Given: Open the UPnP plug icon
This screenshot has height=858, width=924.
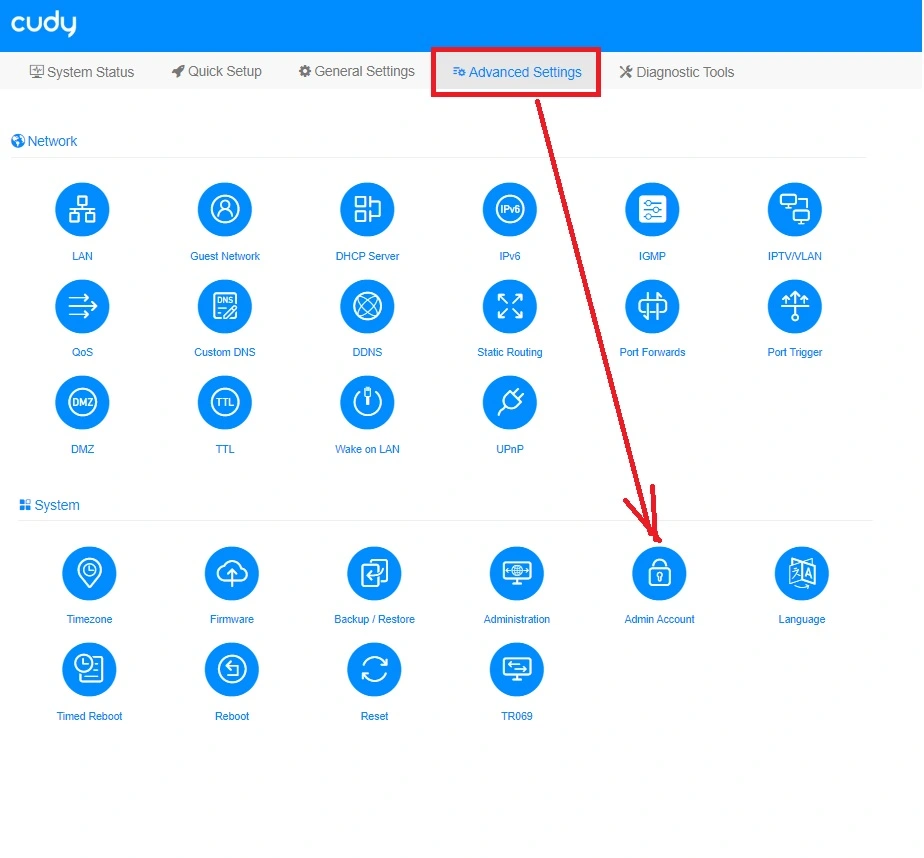Looking at the screenshot, I should [x=510, y=403].
